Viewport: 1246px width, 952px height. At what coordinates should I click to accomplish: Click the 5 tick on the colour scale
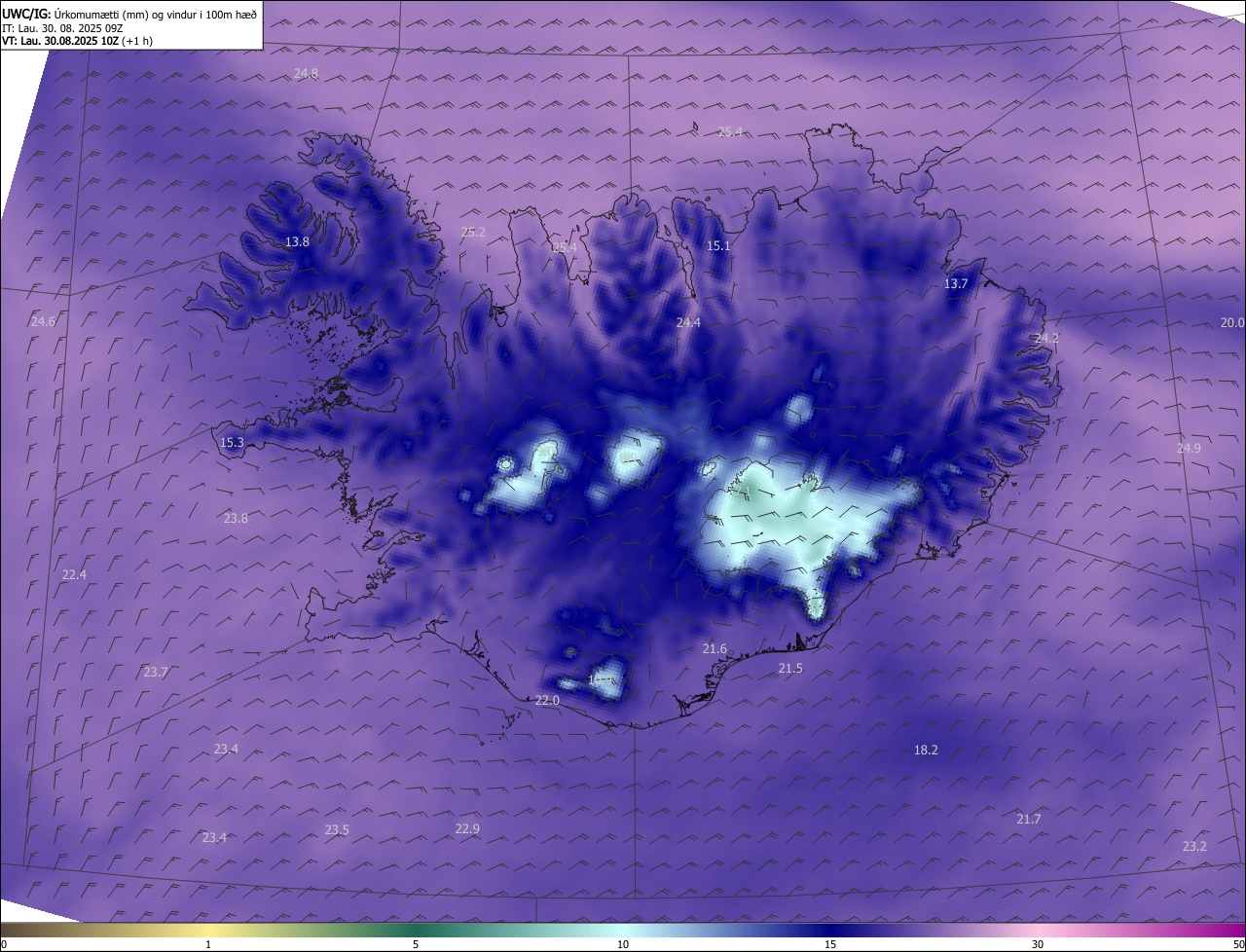click(x=416, y=944)
